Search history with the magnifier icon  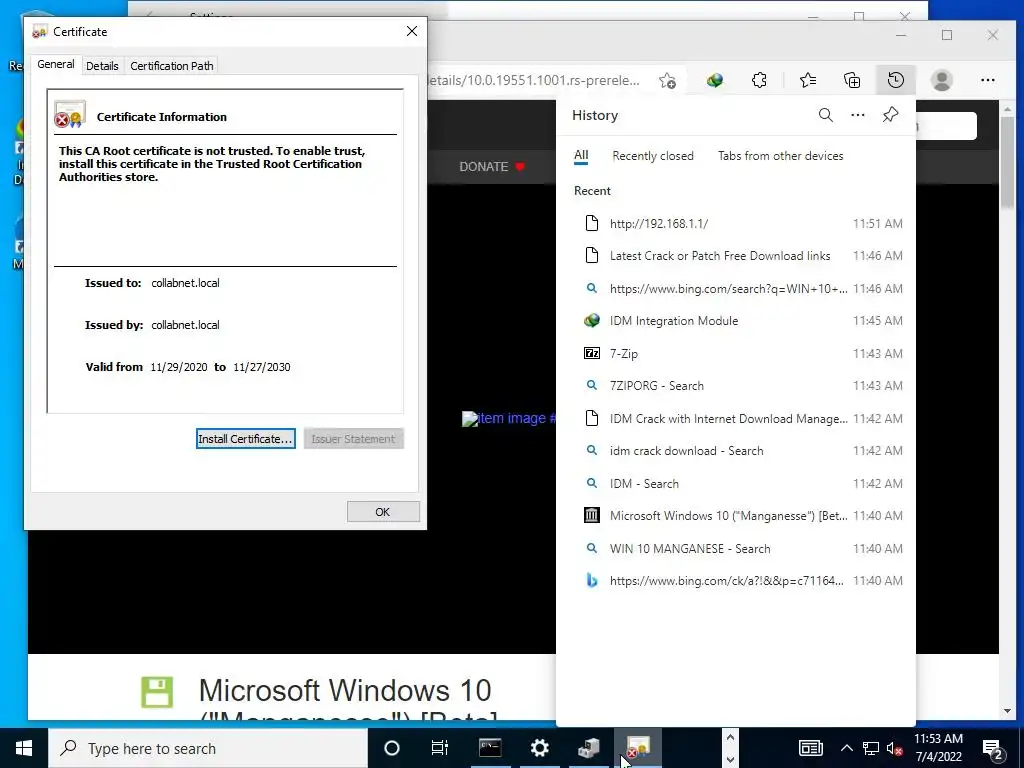coord(825,115)
